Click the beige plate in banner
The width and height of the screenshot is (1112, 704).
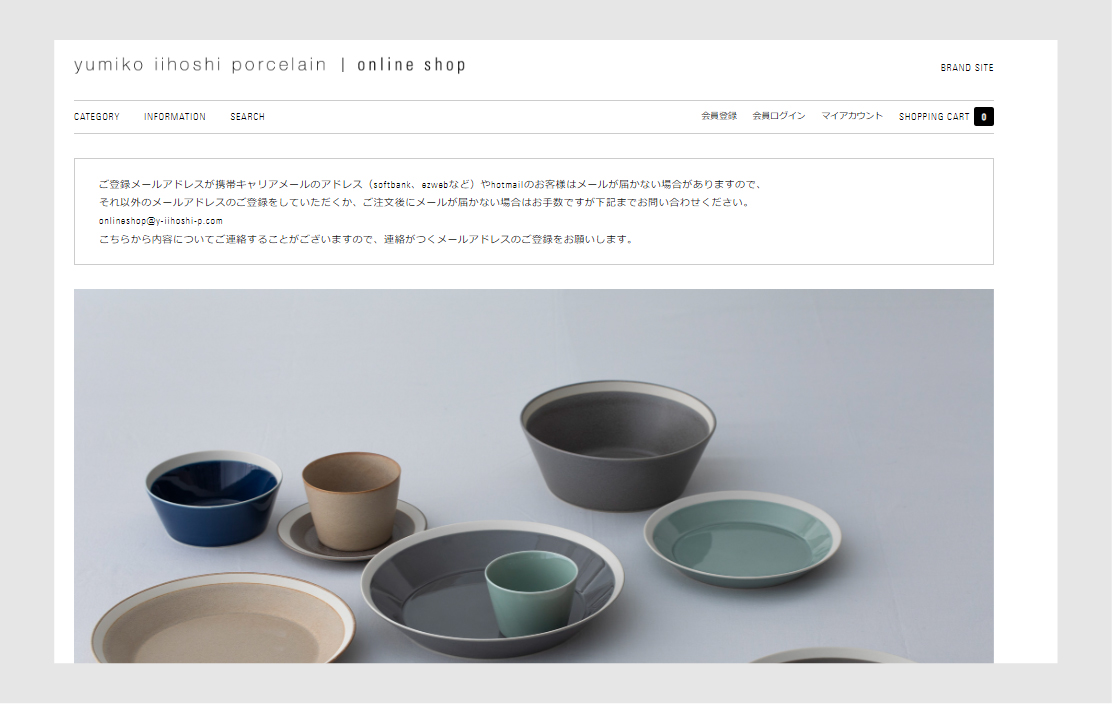pyautogui.click(x=223, y=620)
